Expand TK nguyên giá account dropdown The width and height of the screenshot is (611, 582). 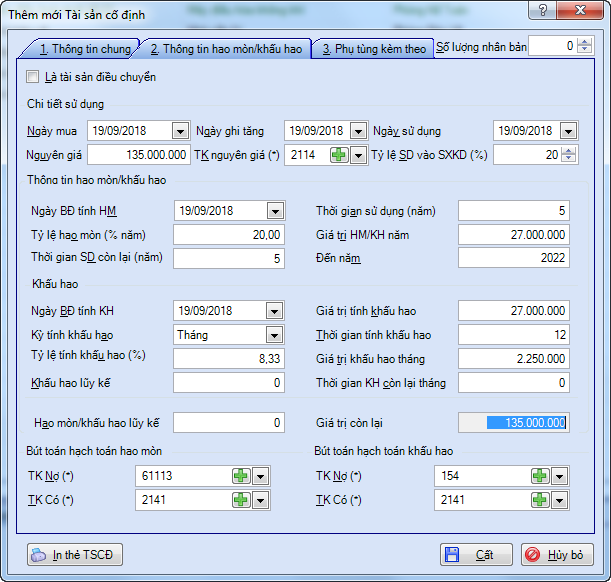coord(358,155)
